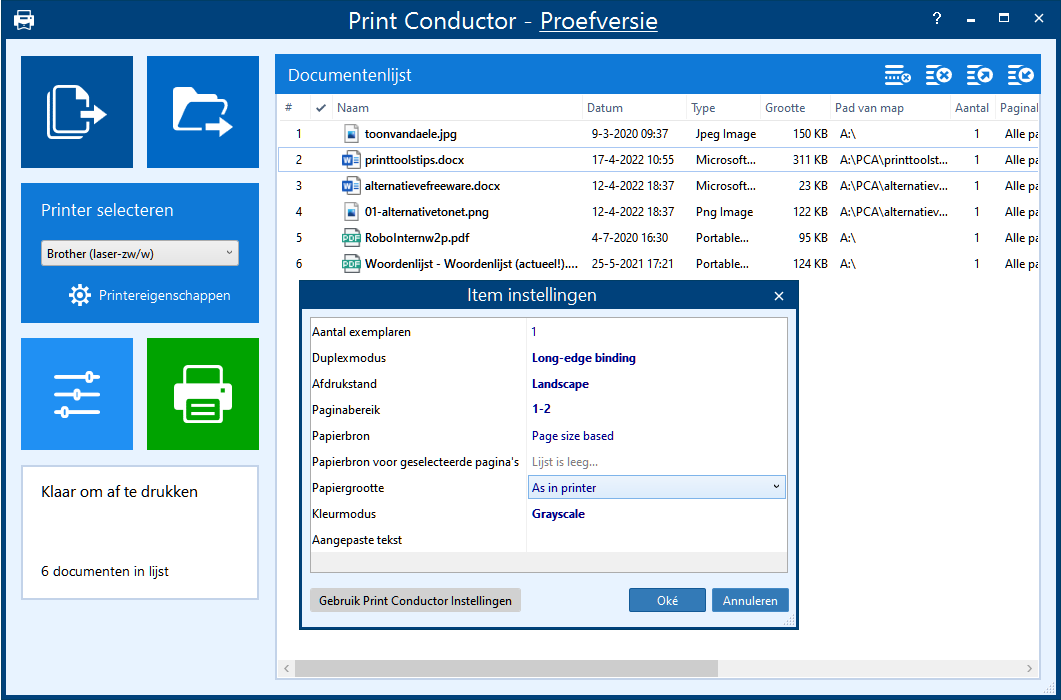Click date 4-7-2020 16:30 cell
Image resolution: width=1061 pixels, height=700 pixels.
630,238
